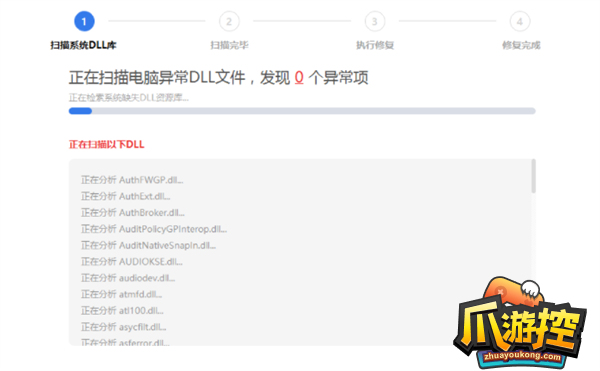Image resolution: width=600 pixels, height=371 pixels.
Task: Select the atl100.dll row
Action: tap(122, 311)
